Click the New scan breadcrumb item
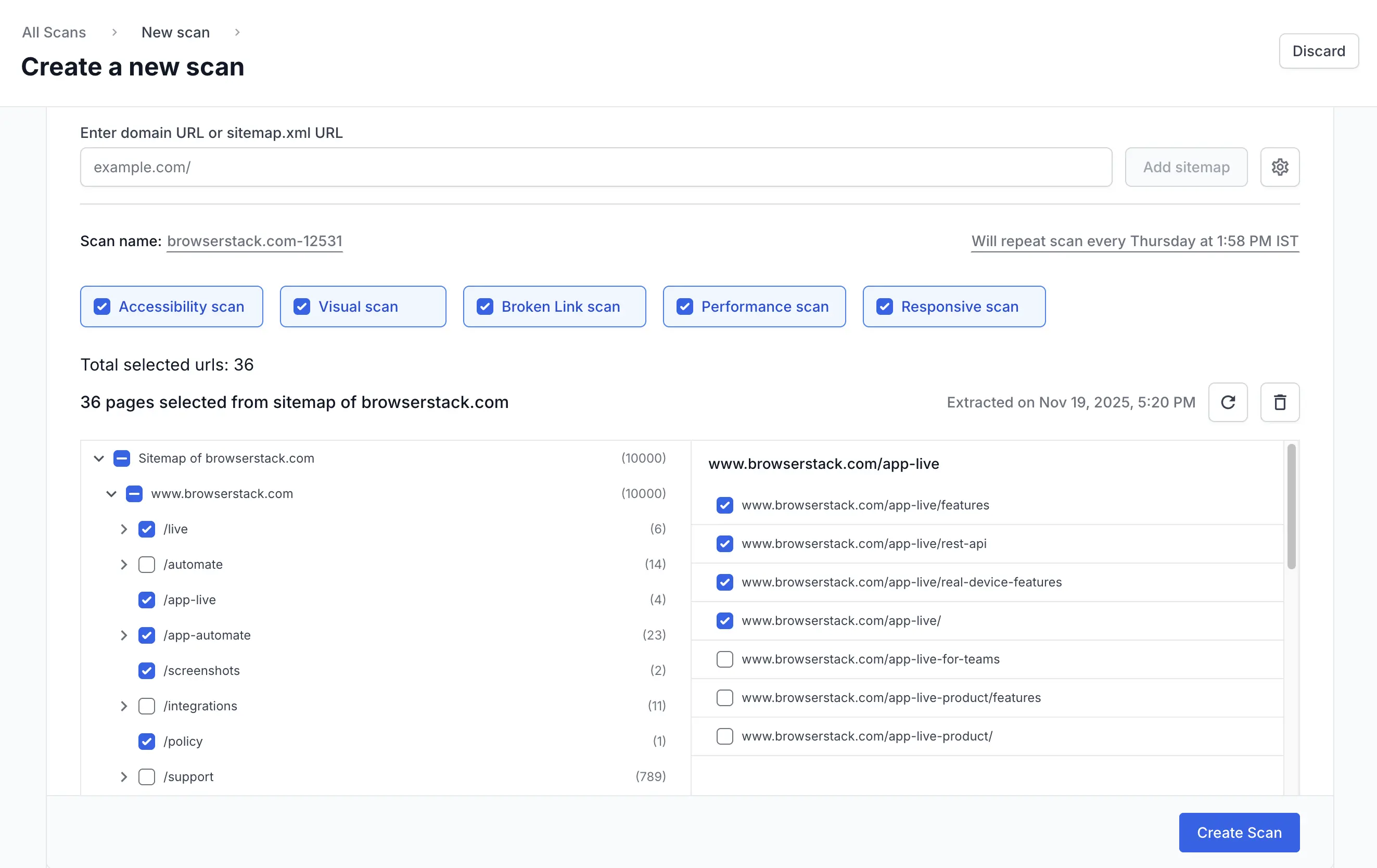Viewport: 1377px width, 868px height. pyautogui.click(x=175, y=32)
